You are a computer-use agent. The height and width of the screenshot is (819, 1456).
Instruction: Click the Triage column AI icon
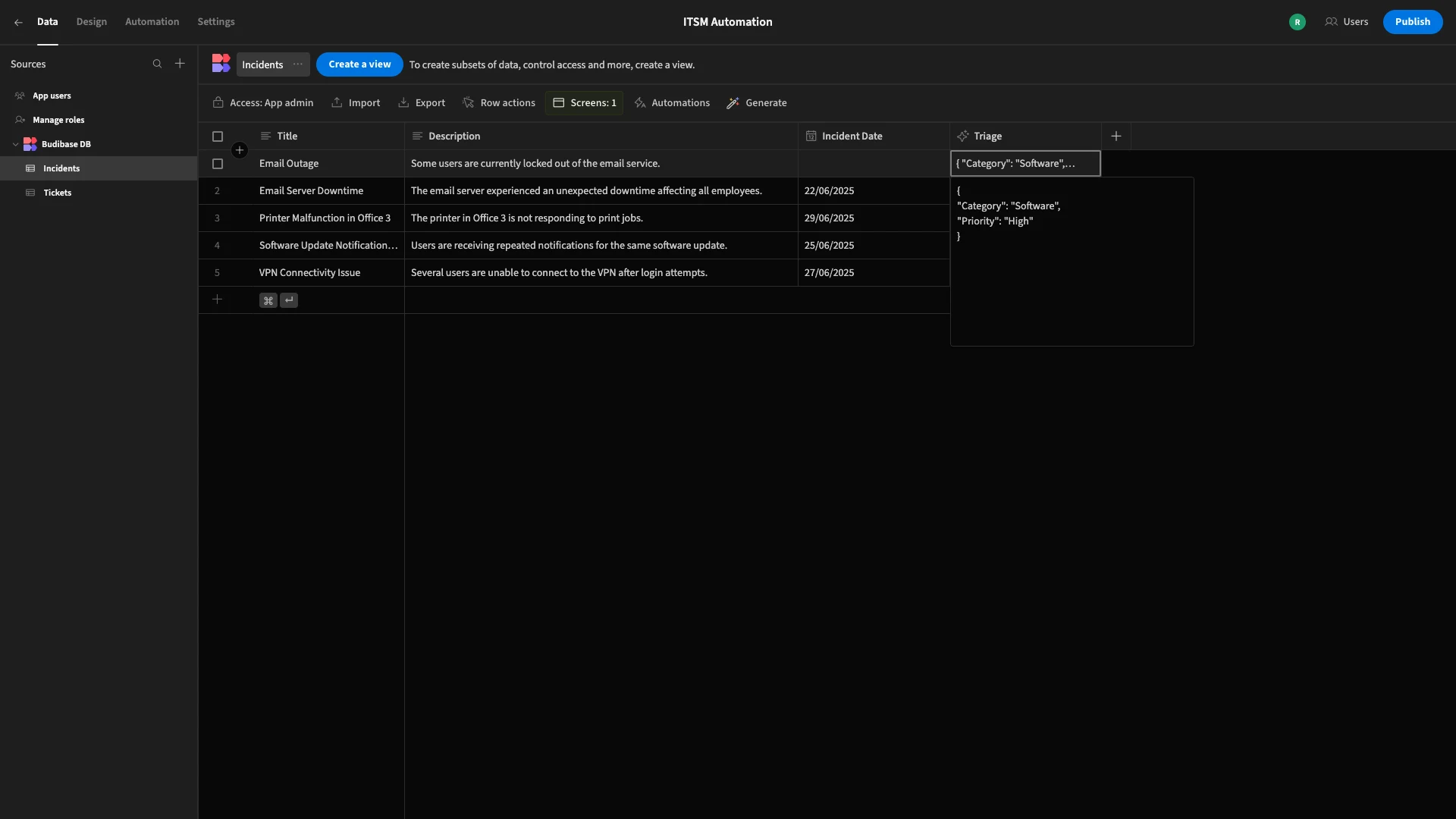tap(963, 136)
